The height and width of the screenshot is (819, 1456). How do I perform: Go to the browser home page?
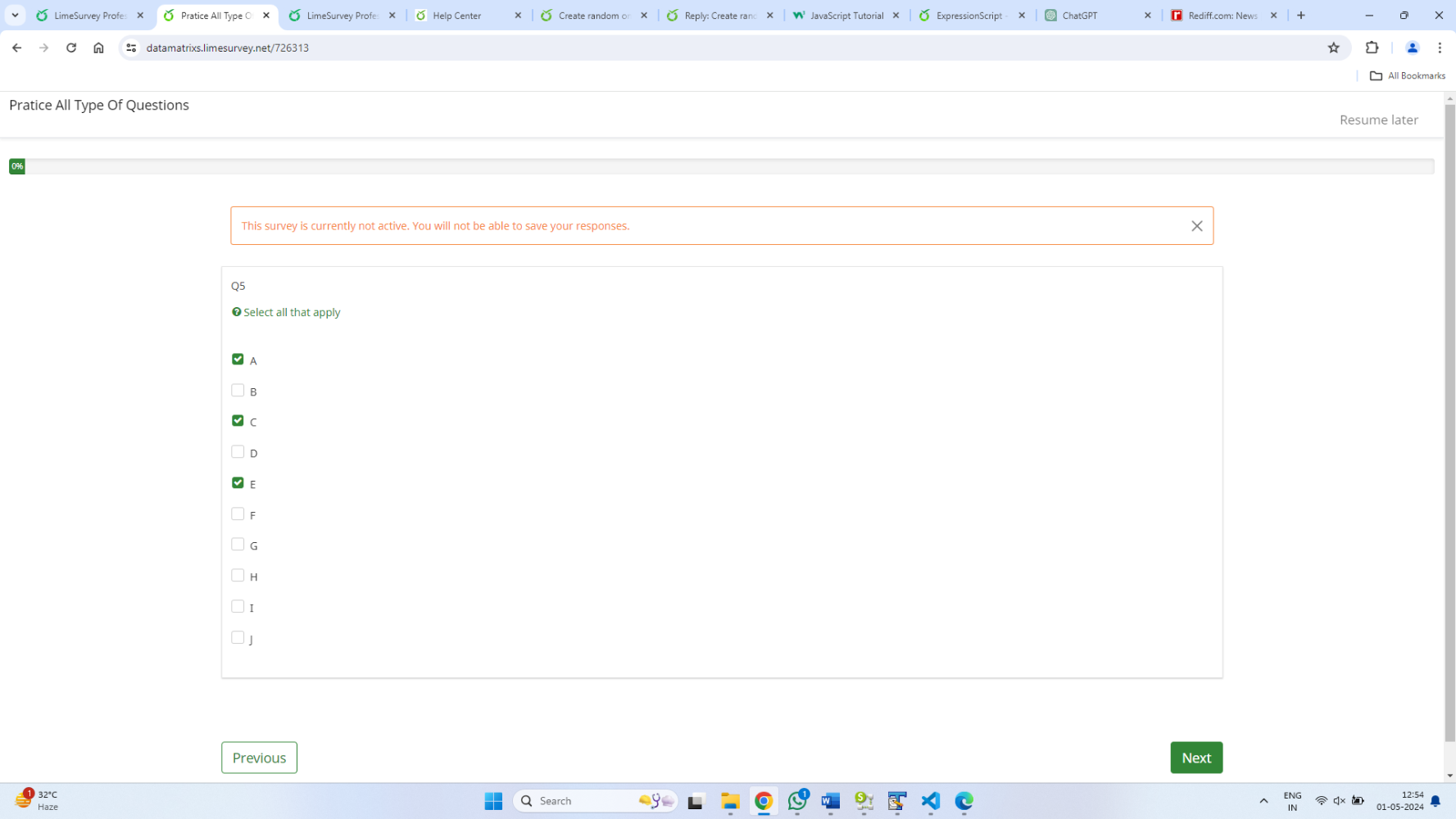pos(98,48)
